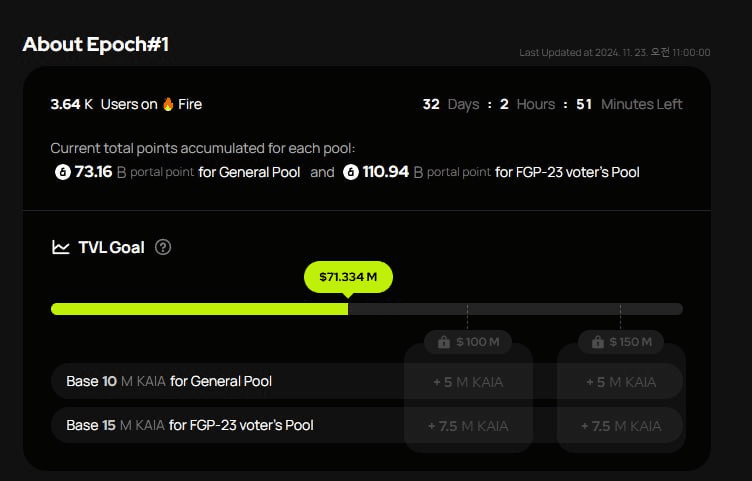Viewport: 752px width, 481px height.
Task: Select Base 10 M KAIA General Pool row
Action: [x=366, y=381]
